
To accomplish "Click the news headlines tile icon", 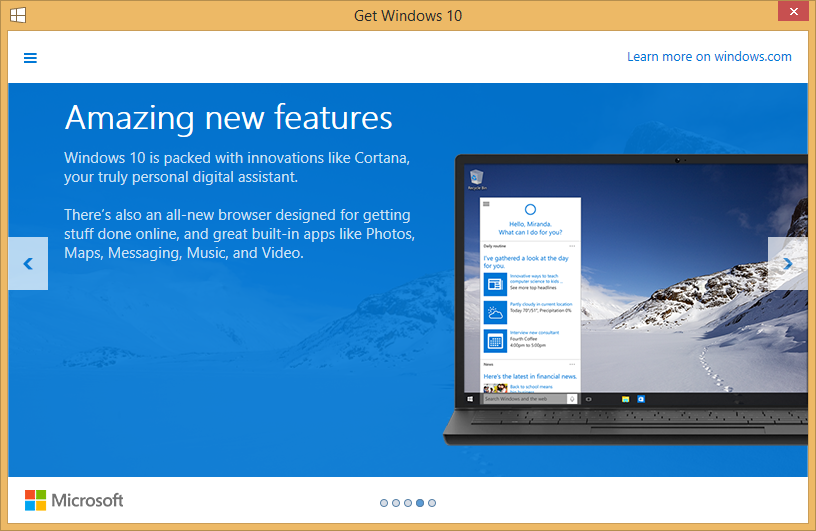I will tap(494, 282).
